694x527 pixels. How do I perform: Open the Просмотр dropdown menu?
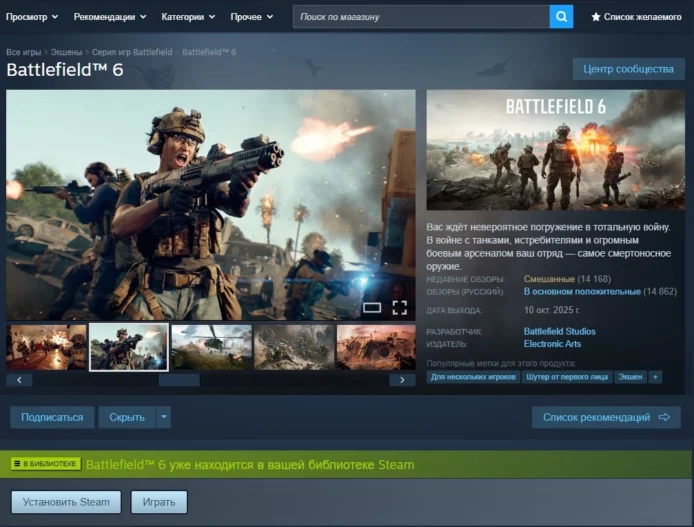pos(32,17)
